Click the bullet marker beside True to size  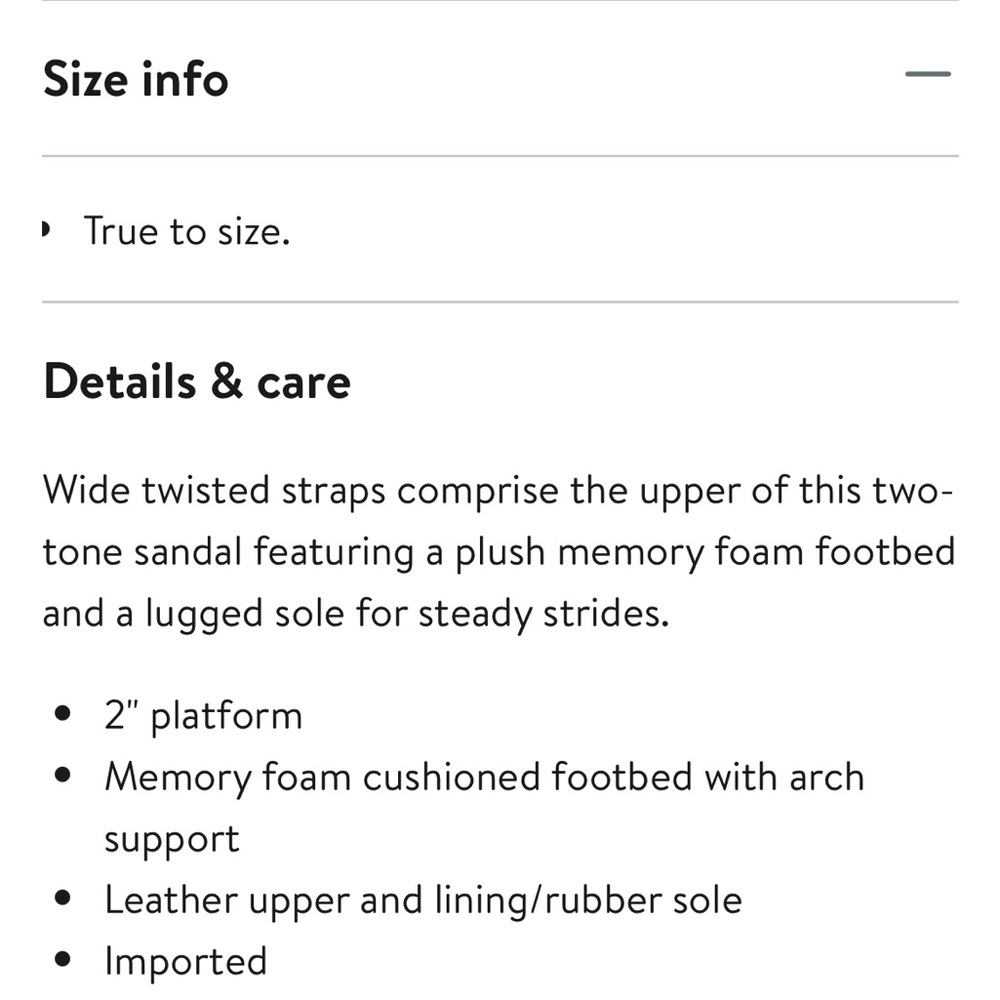click(x=46, y=229)
